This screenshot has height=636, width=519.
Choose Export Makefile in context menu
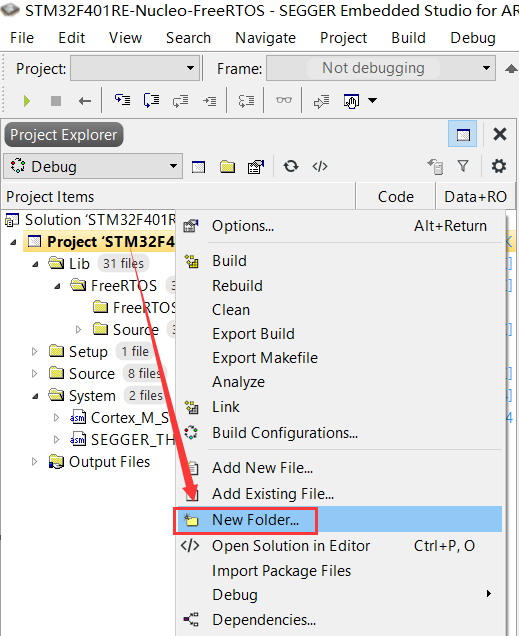pos(340,358)
